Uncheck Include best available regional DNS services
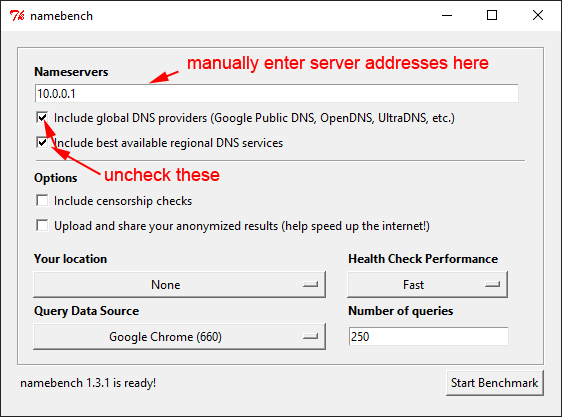This screenshot has height=417, width=562. point(42,143)
